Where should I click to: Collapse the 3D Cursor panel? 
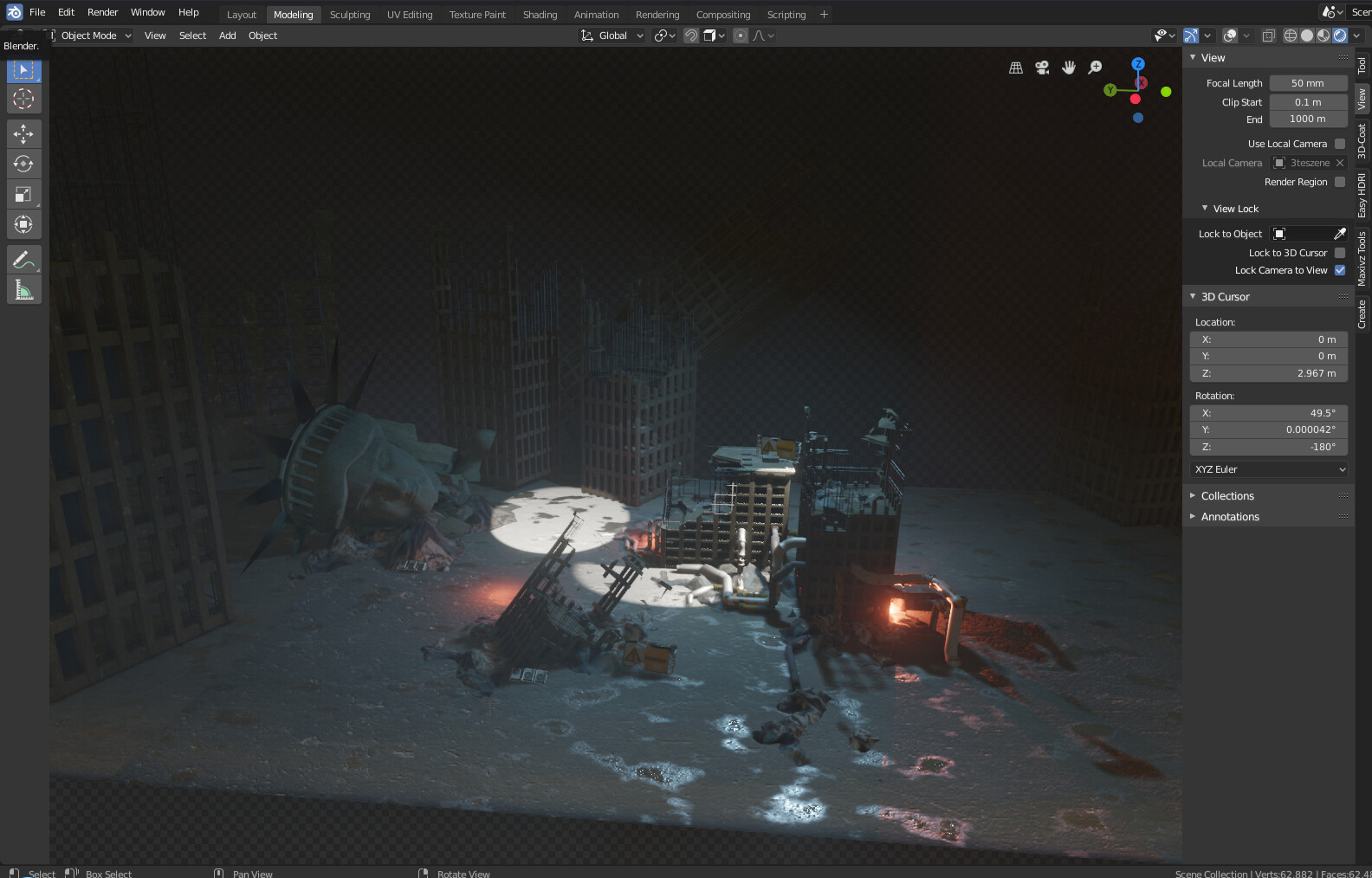(1193, 296)
